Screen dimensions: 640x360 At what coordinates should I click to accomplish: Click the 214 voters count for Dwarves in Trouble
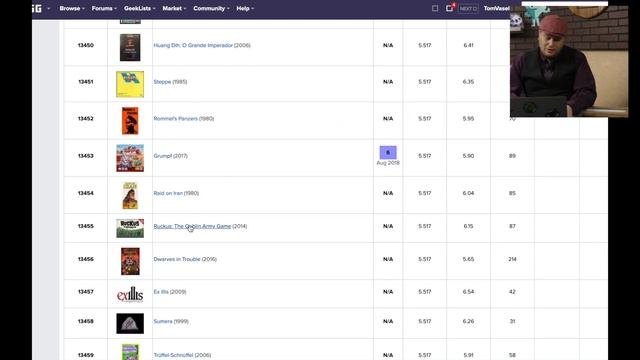(512, 259)
